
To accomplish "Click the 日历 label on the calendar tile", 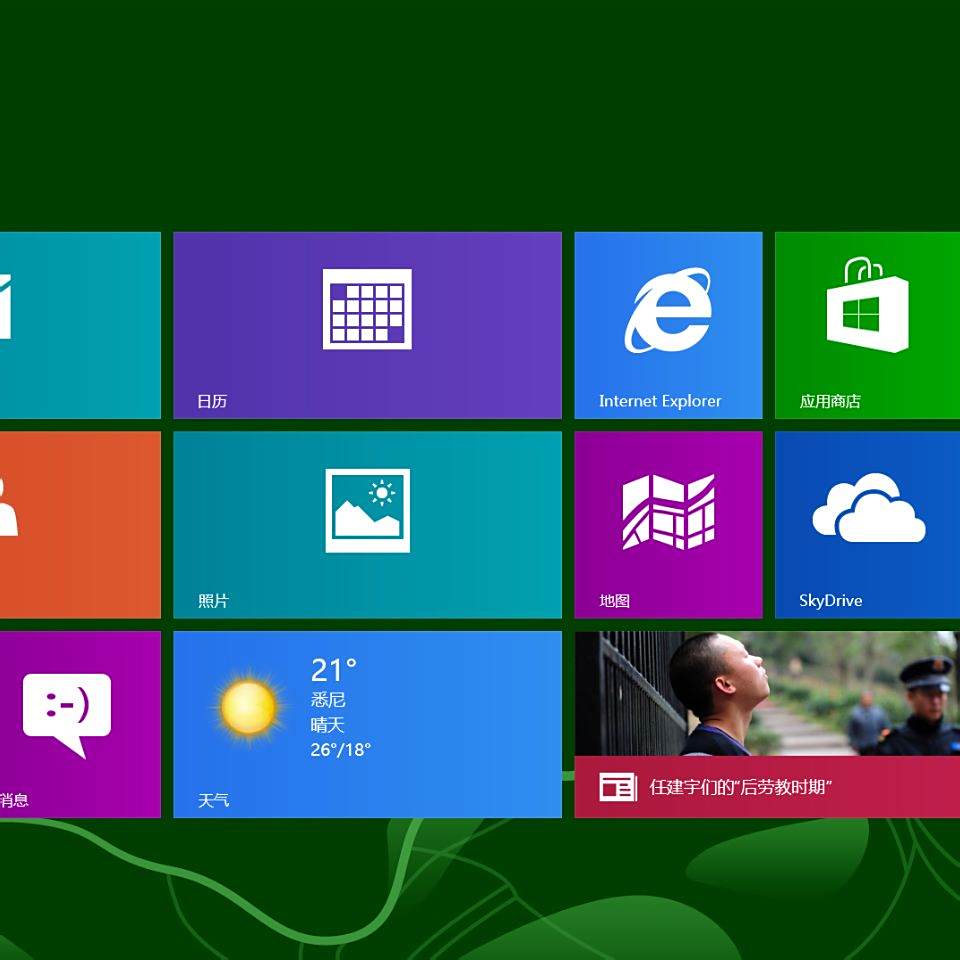I will click(x=212, y=401).
